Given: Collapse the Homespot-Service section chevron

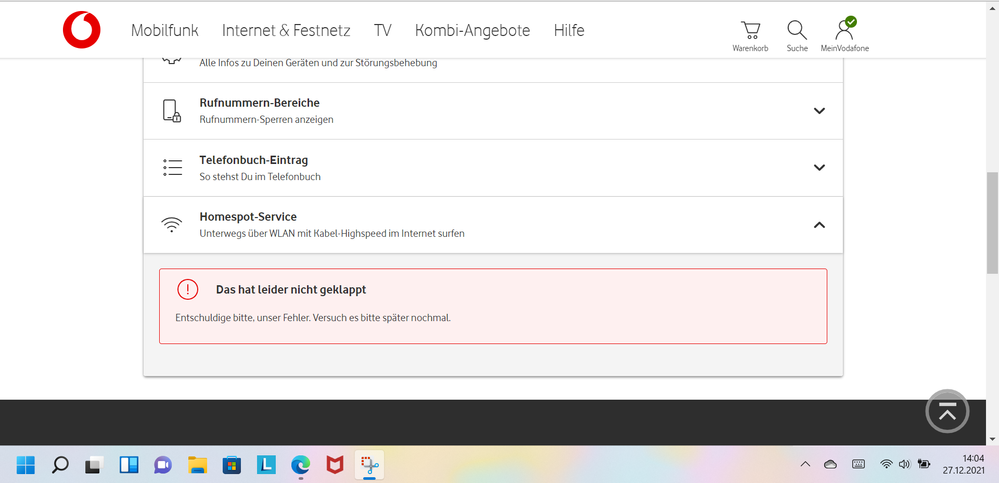Looking at the screenshot, I should point(819,224).
